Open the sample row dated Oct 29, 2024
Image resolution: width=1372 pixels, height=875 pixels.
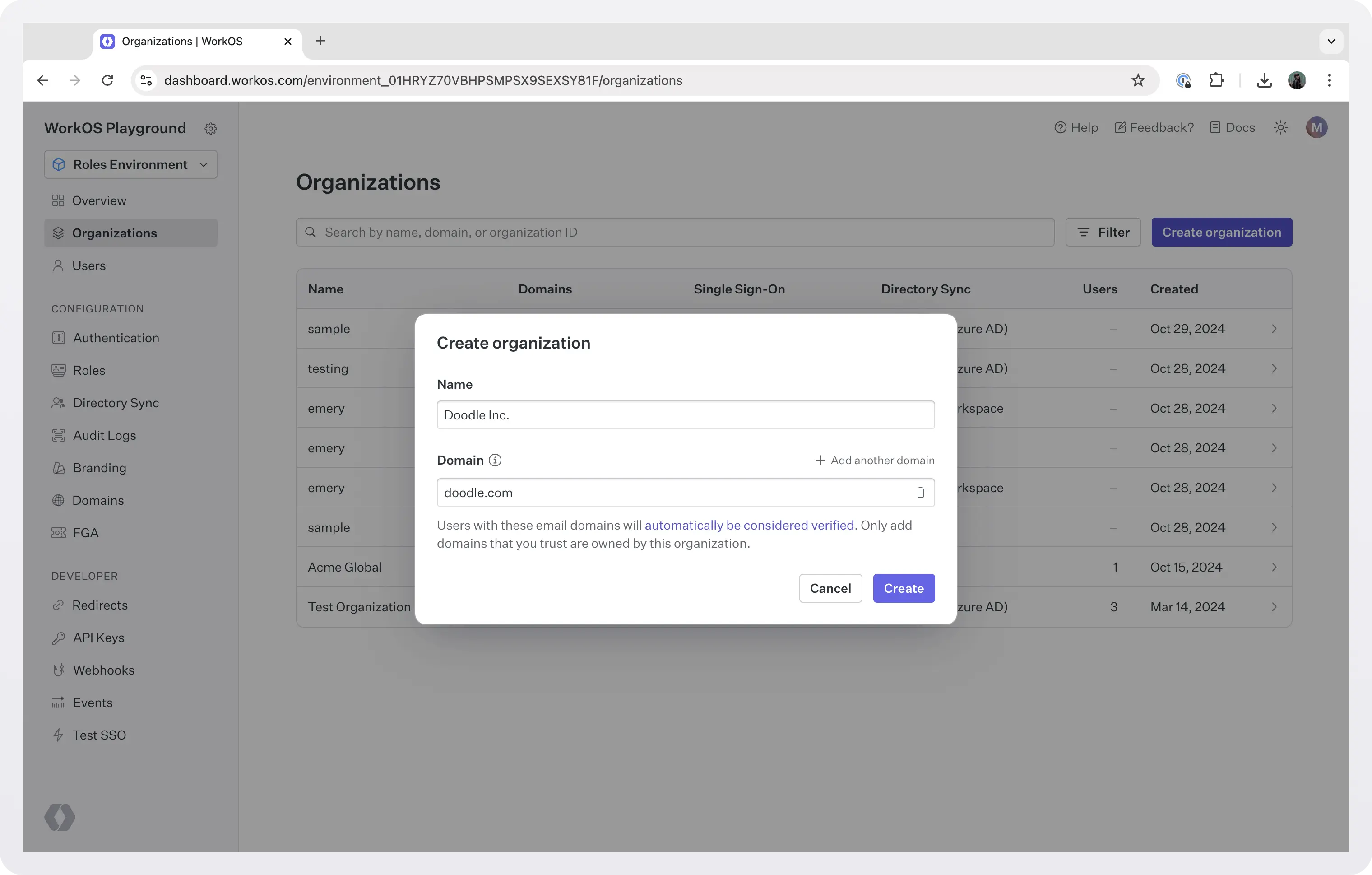tap(794, 329)
